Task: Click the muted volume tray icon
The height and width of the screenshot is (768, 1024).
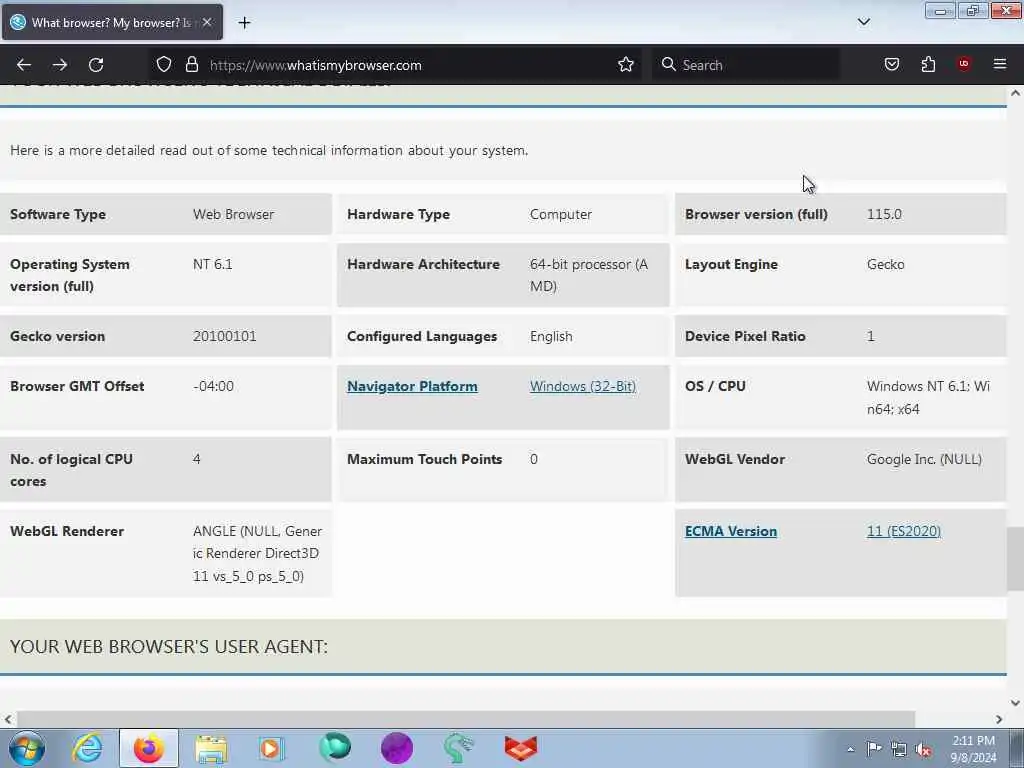Action: pyautogui.click(x=923, y=749)
